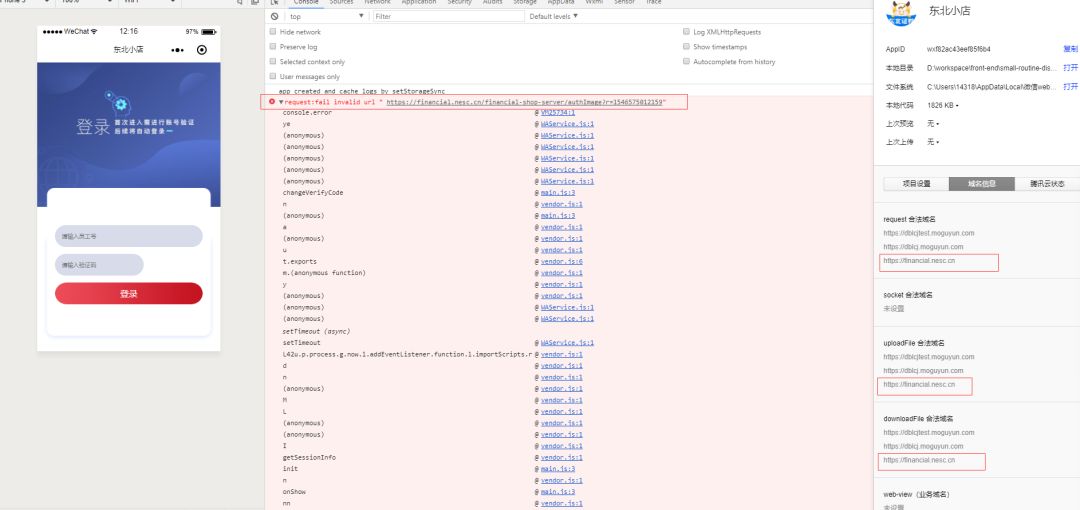Viewport: 1080px width, 510px height.
Task: Open VM25734:1 source link beside console.error
Action: tap(557, 112)
